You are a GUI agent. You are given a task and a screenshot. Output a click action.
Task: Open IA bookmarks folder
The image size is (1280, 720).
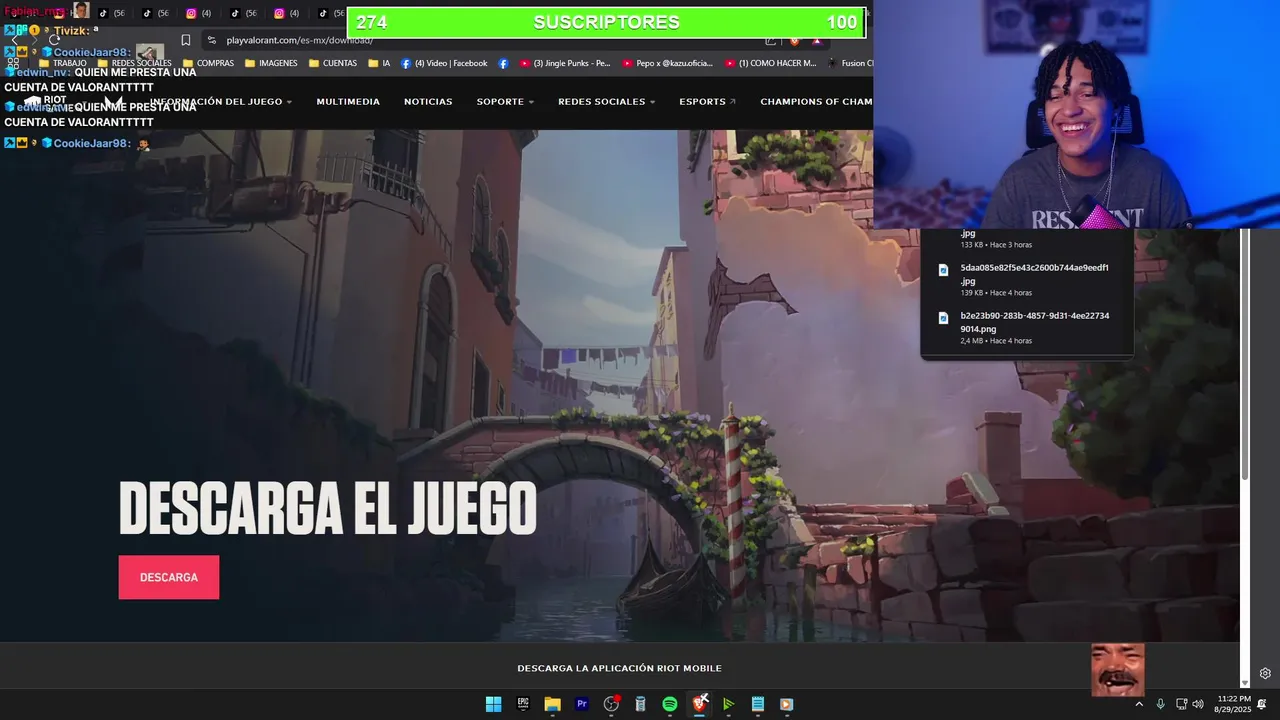tap(379, 63)
